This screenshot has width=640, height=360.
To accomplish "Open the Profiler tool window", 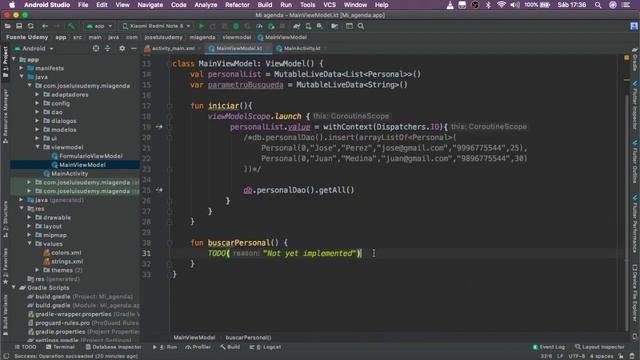I will click(198, 347).
